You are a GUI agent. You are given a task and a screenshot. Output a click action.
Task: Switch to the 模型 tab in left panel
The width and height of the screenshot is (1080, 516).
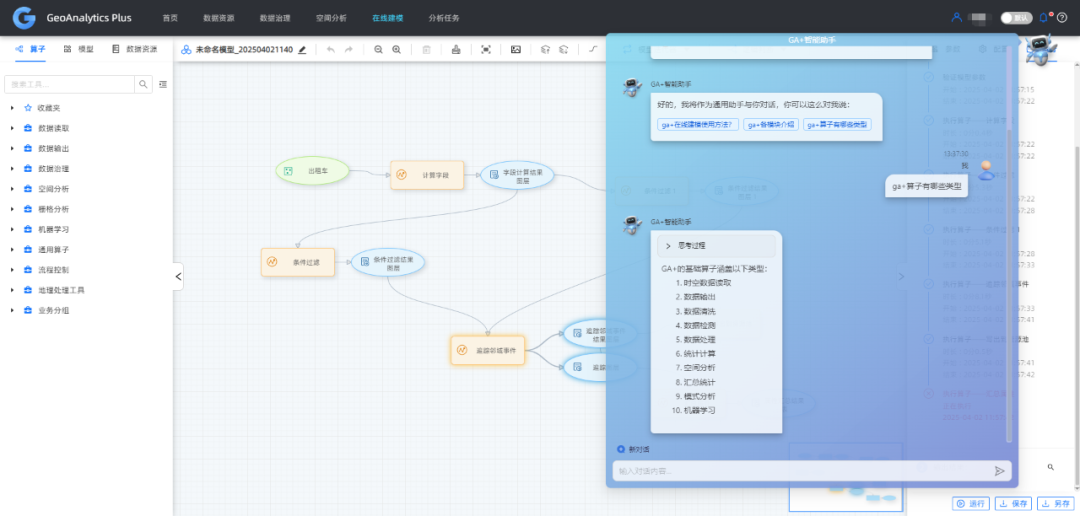pos(79,50)
